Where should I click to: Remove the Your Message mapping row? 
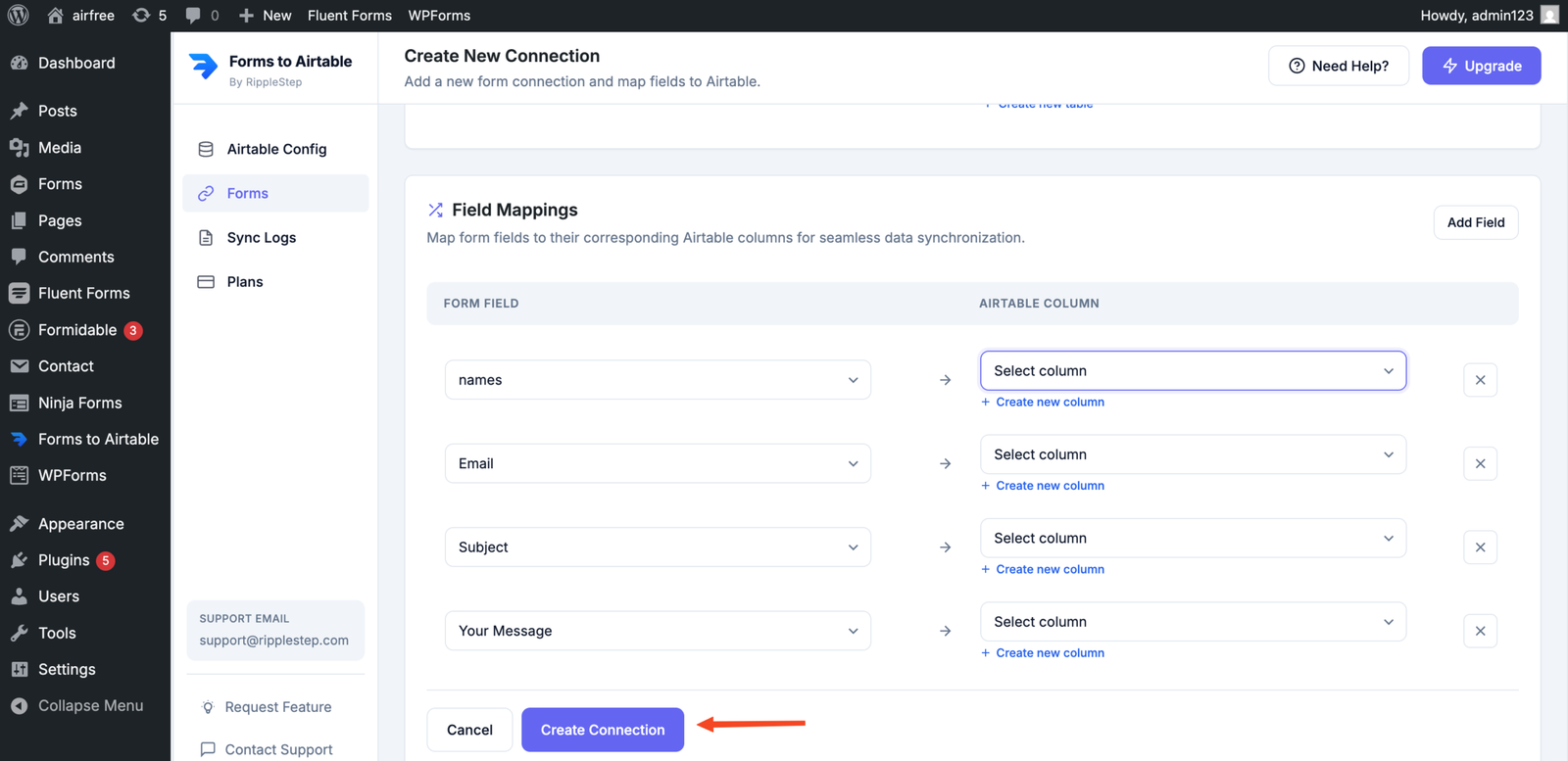(x=1480, y=631)
